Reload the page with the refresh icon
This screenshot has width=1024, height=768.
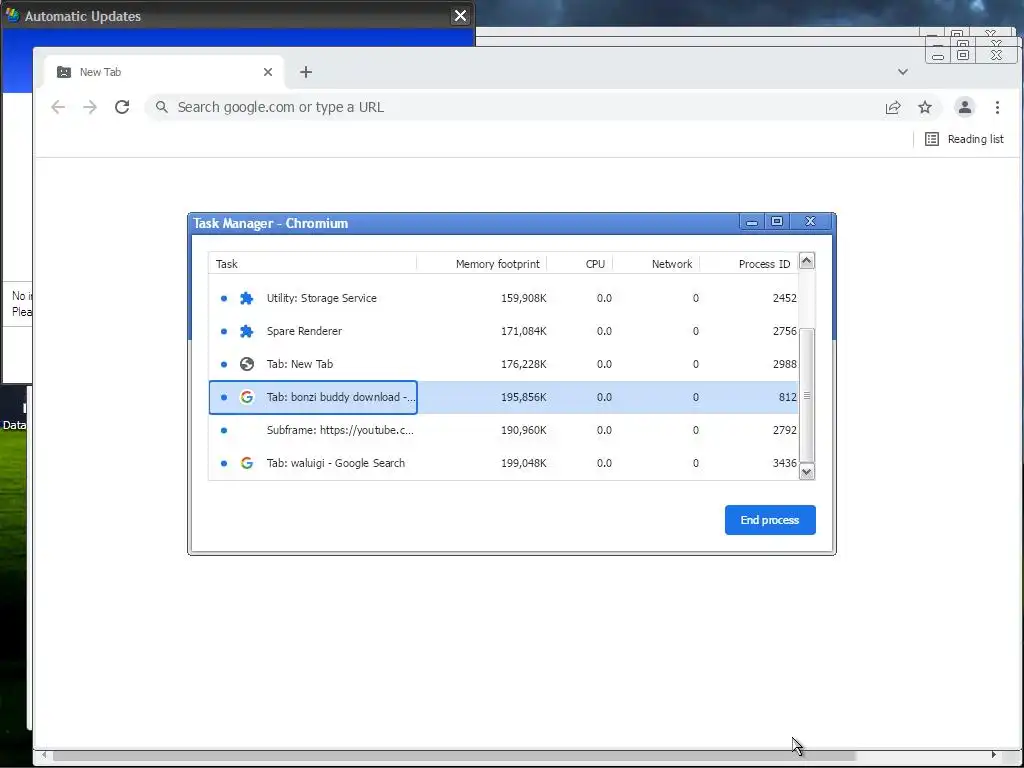[122, 107]
